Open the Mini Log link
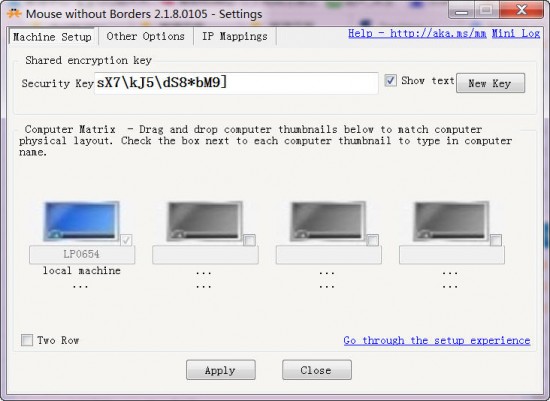 tap(516, 33)
